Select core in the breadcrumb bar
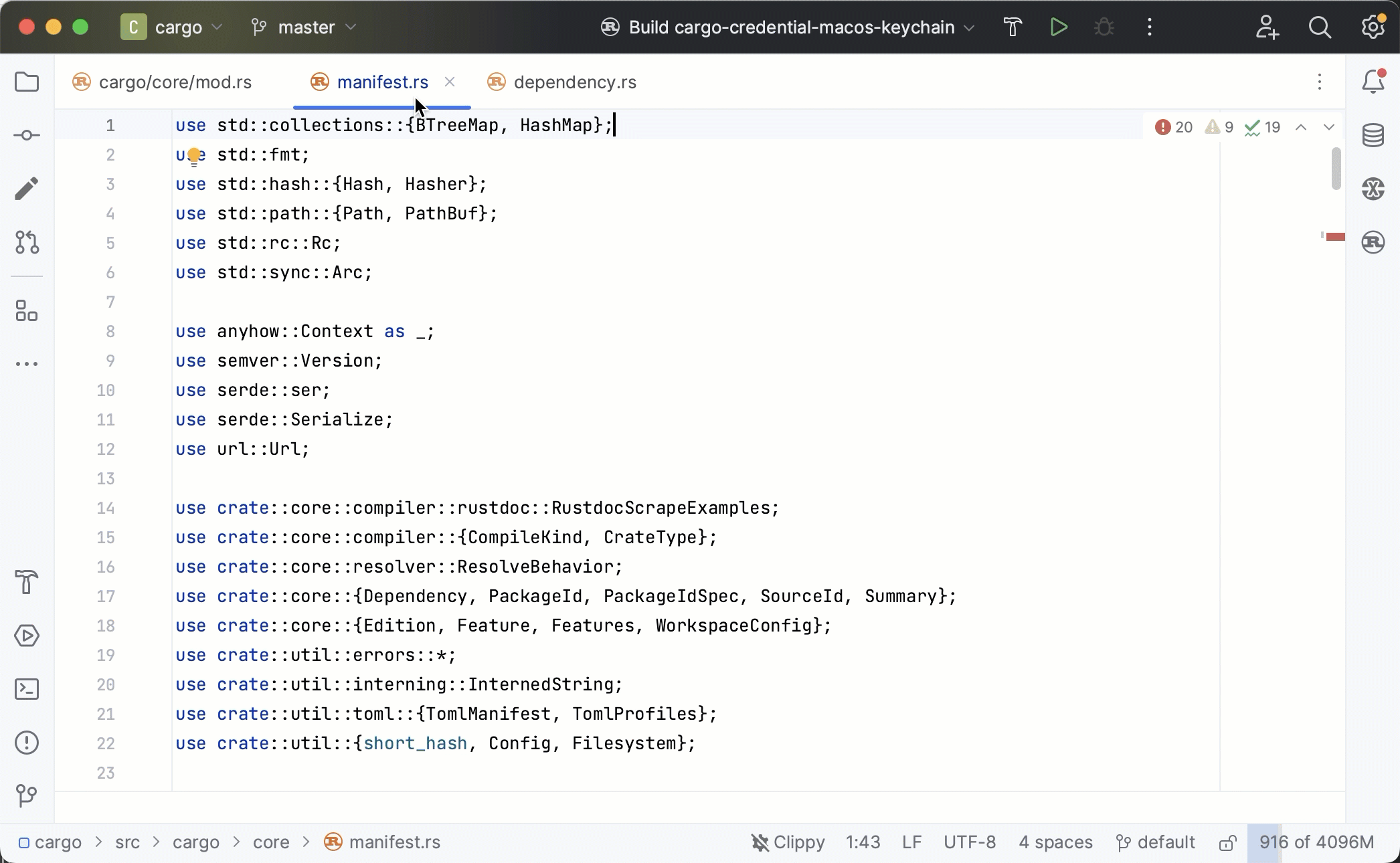Viewport: 1400px width, 863px height. pyautogui.click(x=270, y=842)
